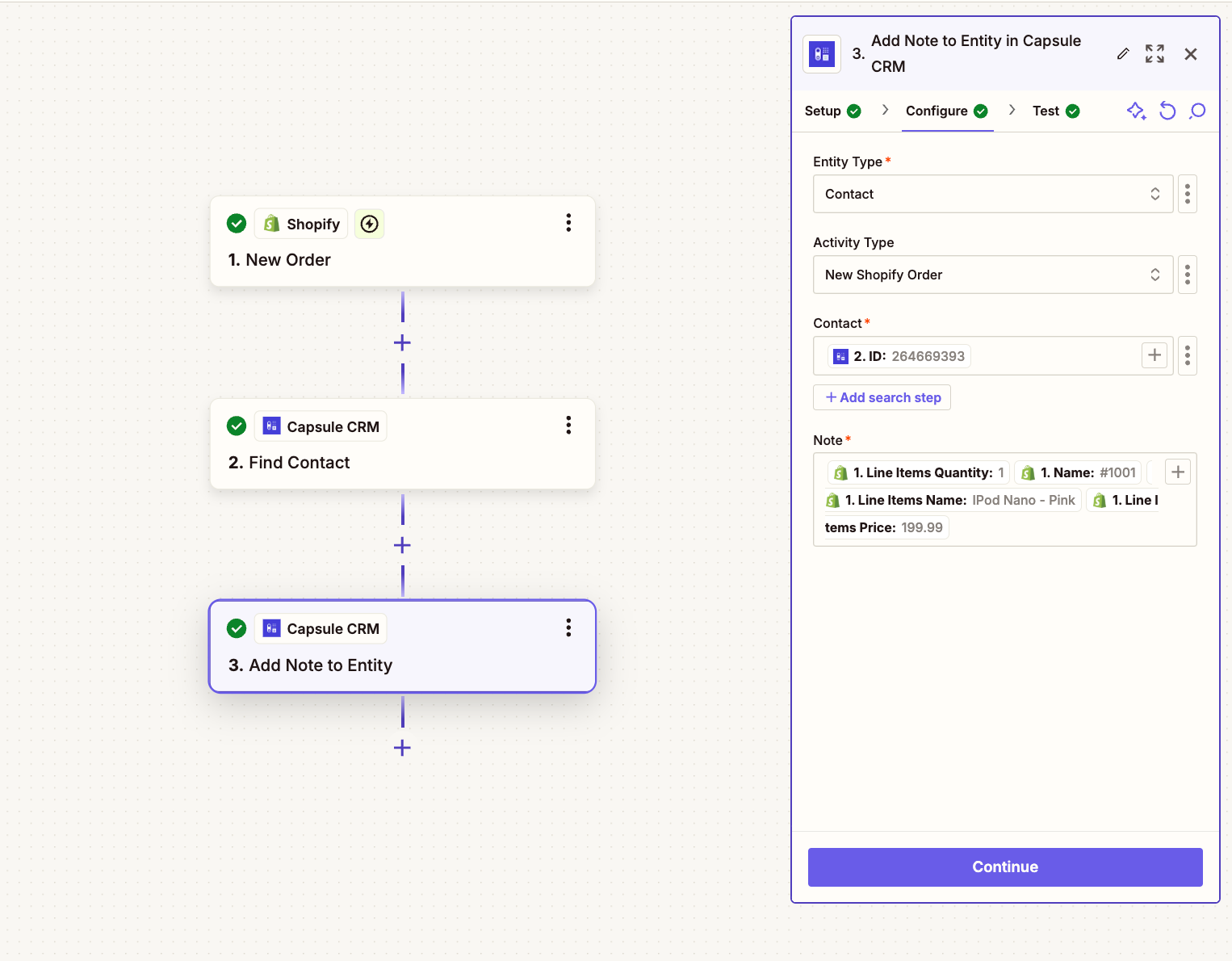The image size is (1232, 961).
Task: Click the green check on Find Contact step
Action: point(237,426)
